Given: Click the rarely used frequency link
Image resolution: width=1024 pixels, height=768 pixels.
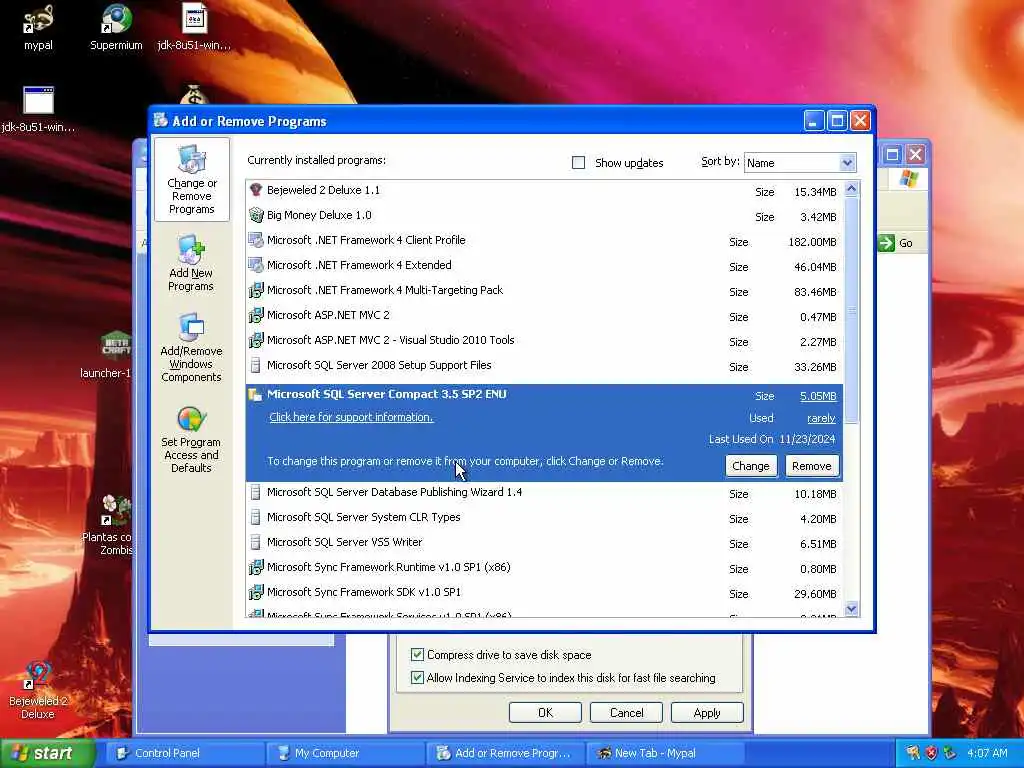Looking at the screenshot, I should click(x=821, y=418).
